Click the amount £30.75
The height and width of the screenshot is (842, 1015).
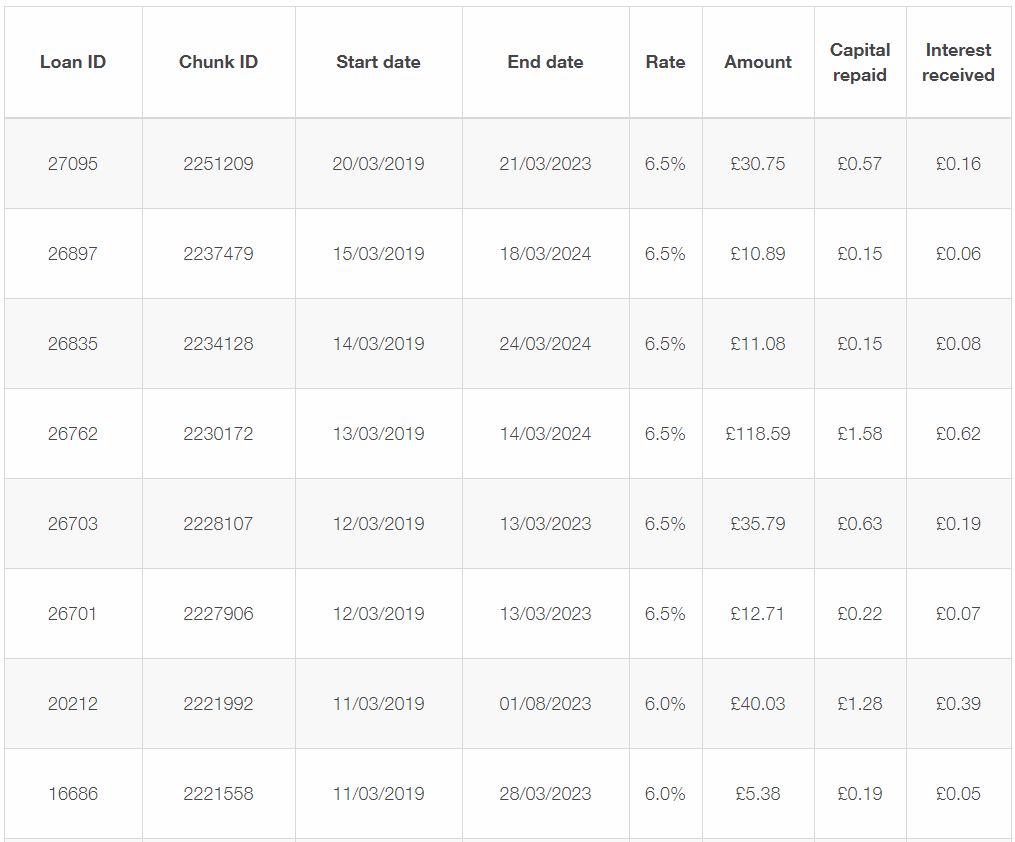point(757,164)
